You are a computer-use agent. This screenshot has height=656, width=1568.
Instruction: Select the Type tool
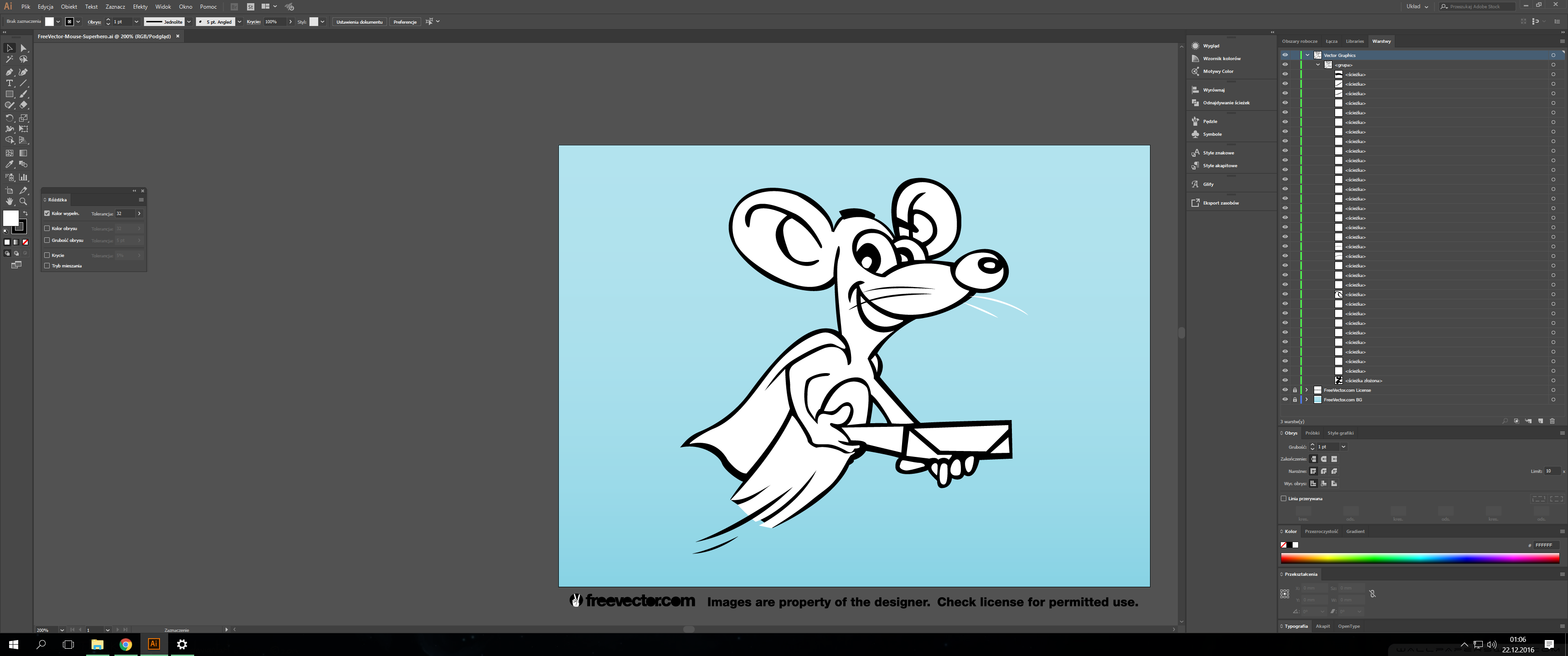coord(9,83)
